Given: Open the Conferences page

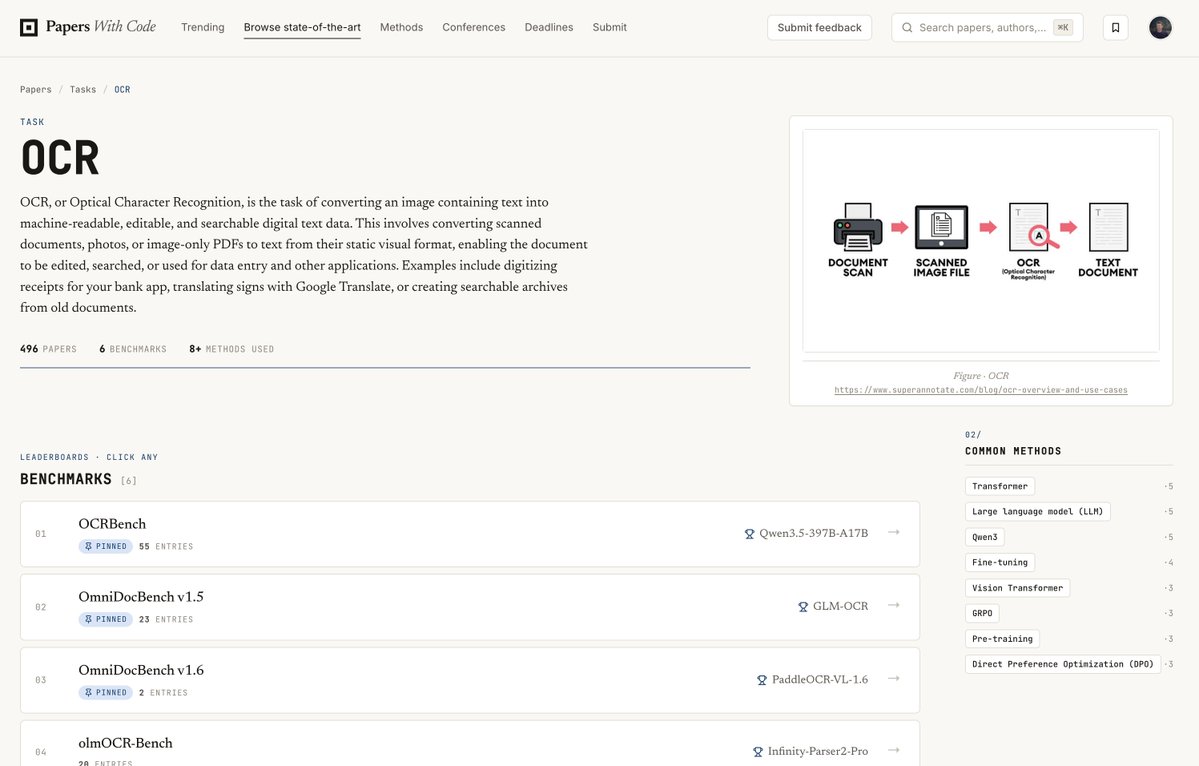Looking at the screenshot, I should (473, 28).
